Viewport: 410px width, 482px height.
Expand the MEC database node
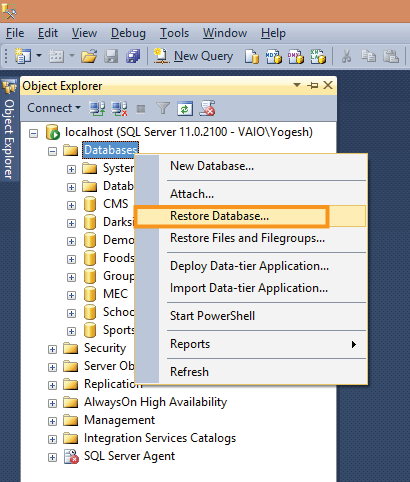71,295
